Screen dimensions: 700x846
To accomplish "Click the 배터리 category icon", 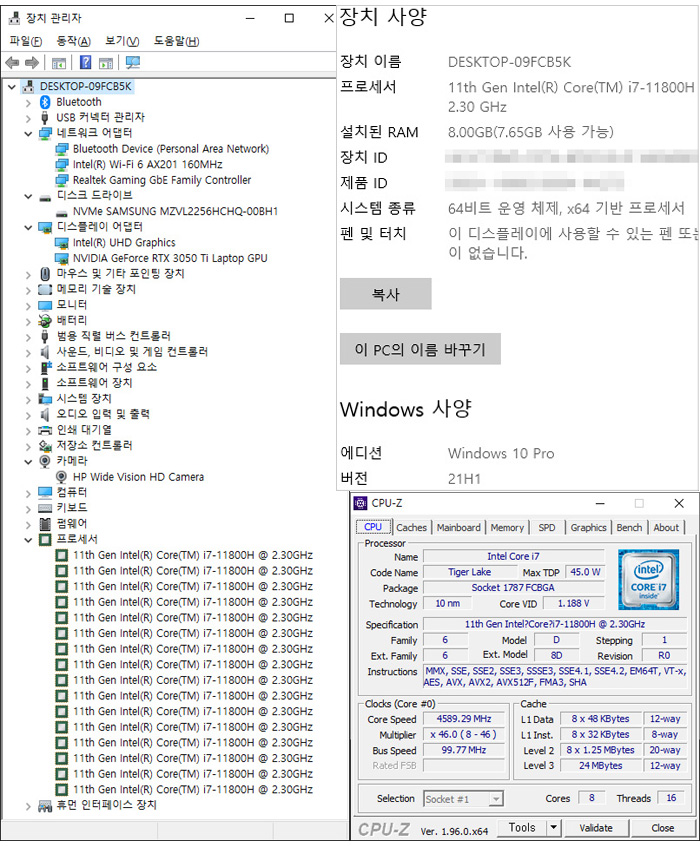I will tap(45, 321).
